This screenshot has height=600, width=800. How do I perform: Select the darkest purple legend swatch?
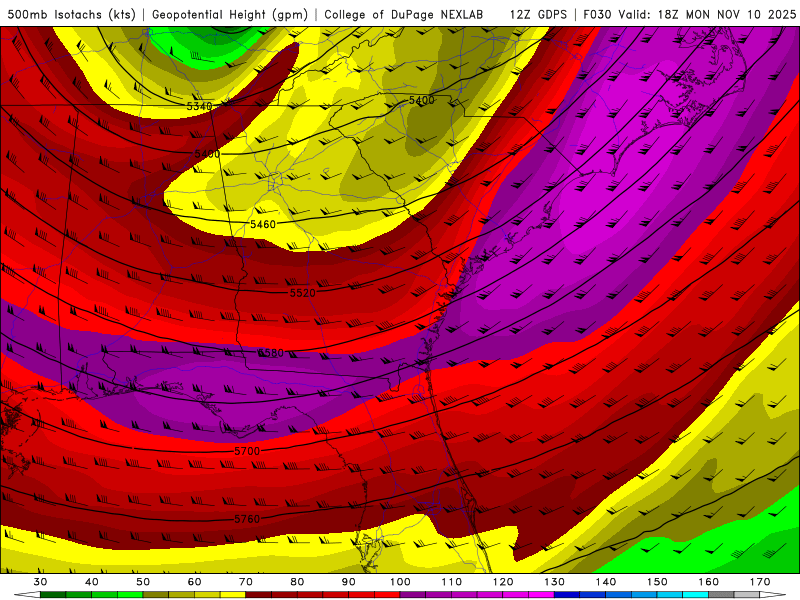point(413,595)
